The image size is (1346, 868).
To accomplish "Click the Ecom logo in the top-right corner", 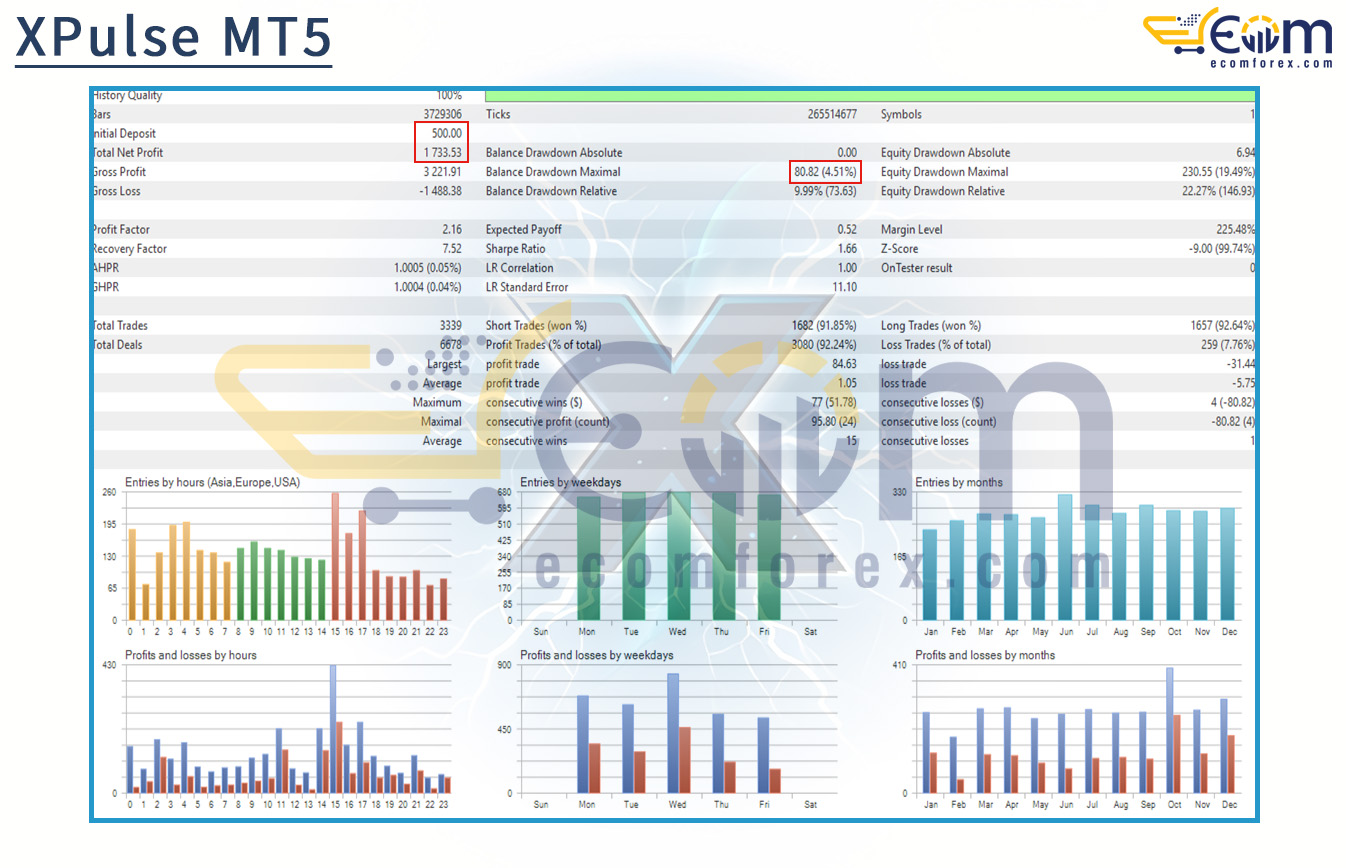I will pos(1238,36).
